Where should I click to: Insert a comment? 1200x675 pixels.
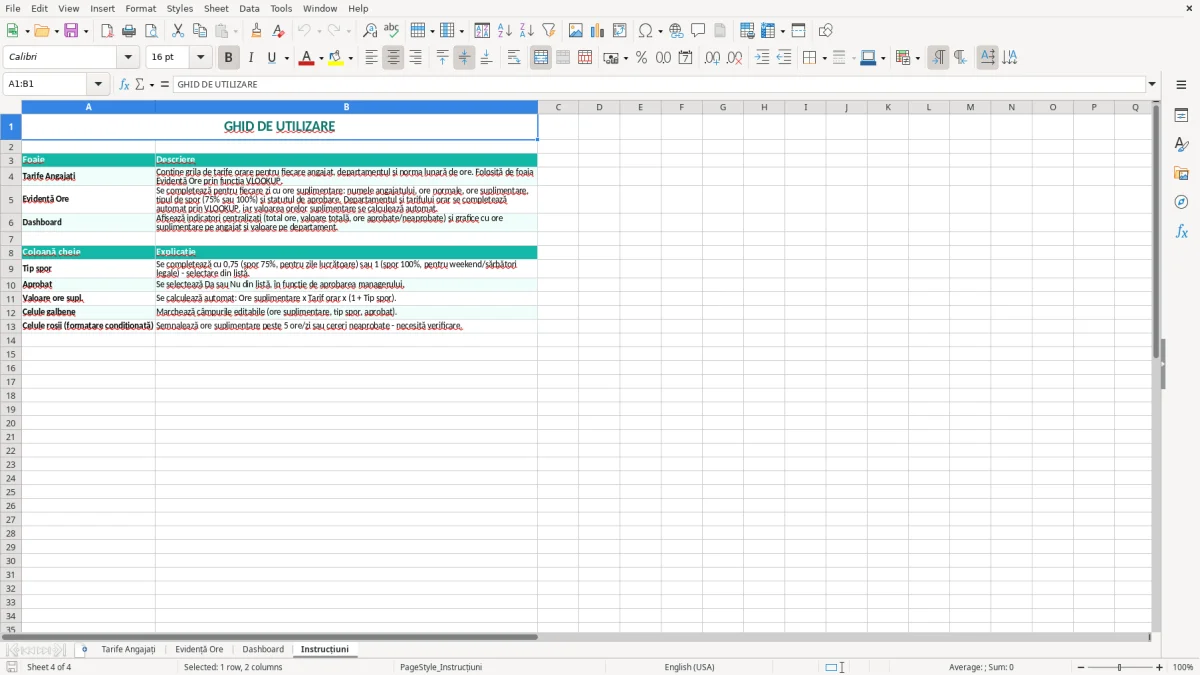(698, 31)
